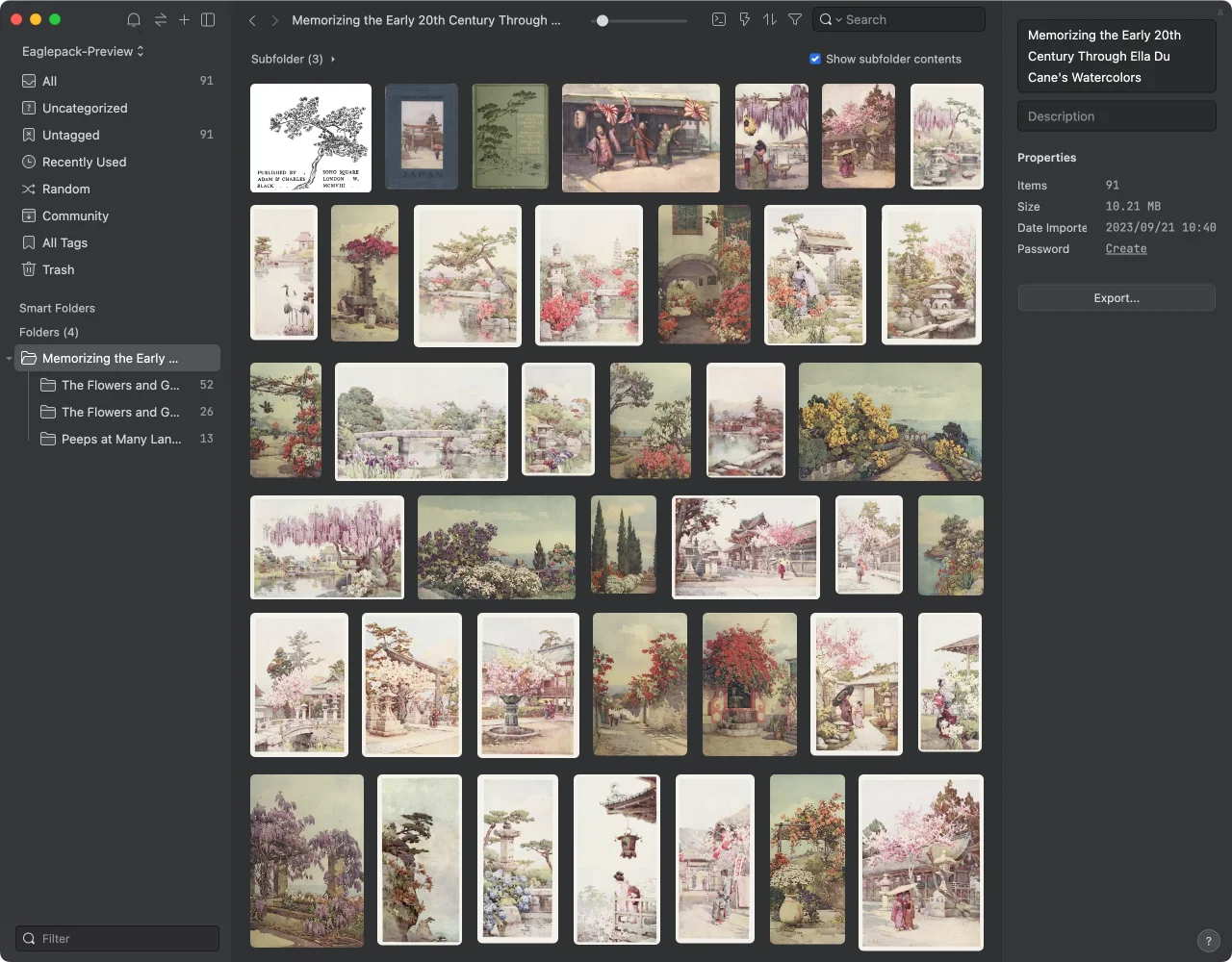Select Untagged in sidebar
This screenshot has height=962, width=1232.
tap(117, 135)
